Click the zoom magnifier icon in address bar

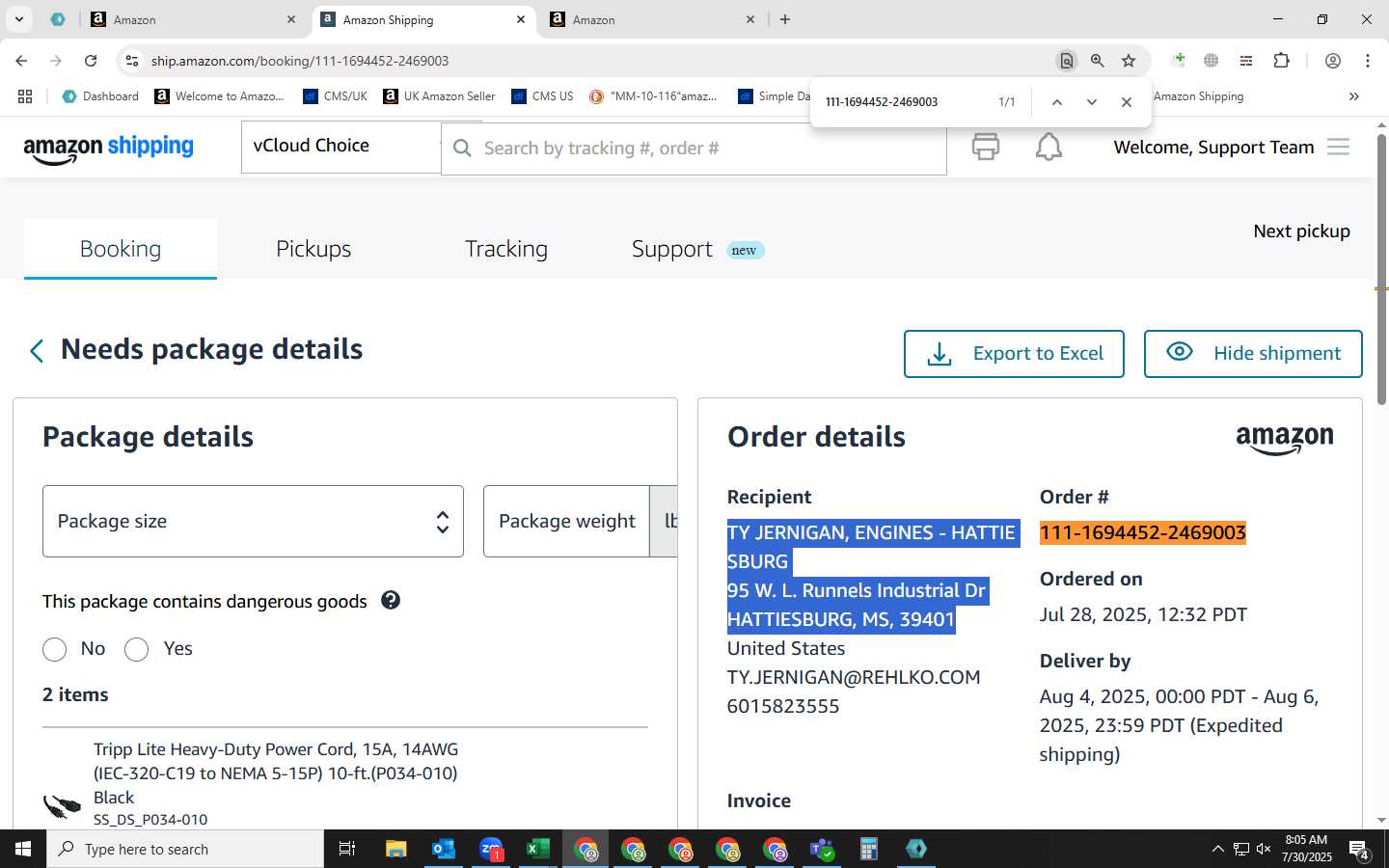(1098, 61)
